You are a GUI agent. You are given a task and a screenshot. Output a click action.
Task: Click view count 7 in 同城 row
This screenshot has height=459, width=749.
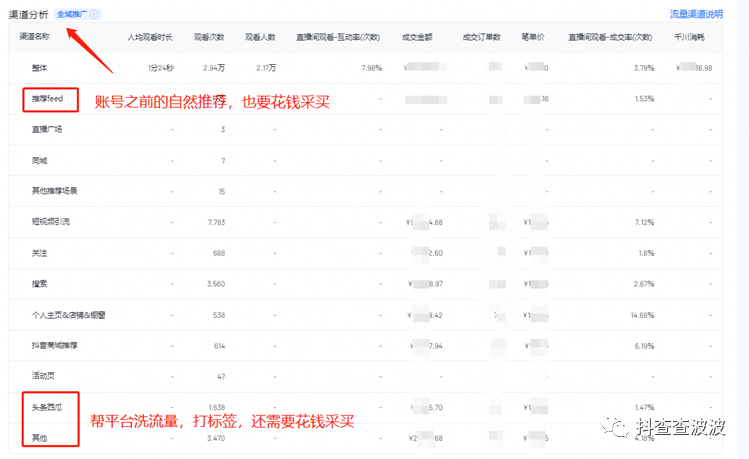(223, 160)
